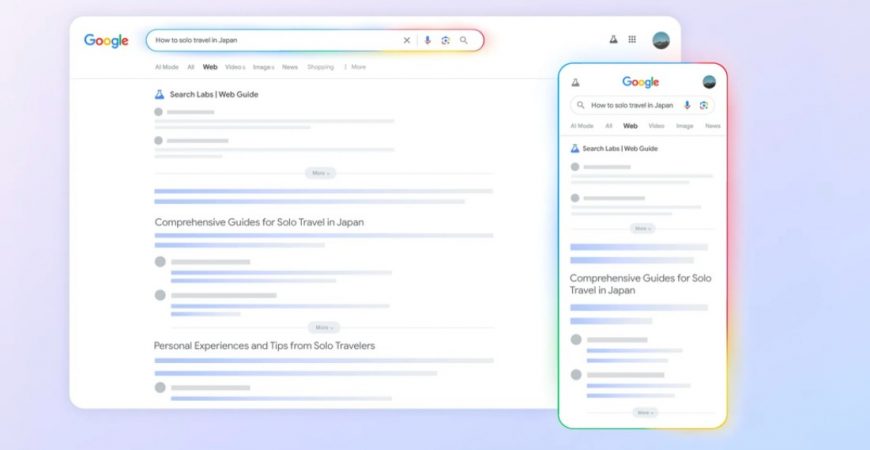
Task: Expand the More tabs menu on desktop
Action: pyautogui.click(x=355, y=67)
